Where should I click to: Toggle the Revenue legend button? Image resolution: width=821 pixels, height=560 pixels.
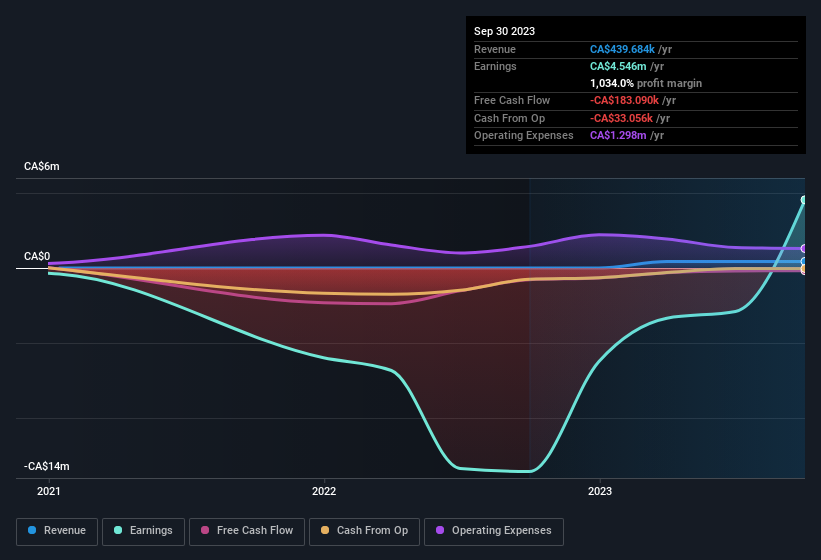(x=57, y=532)
